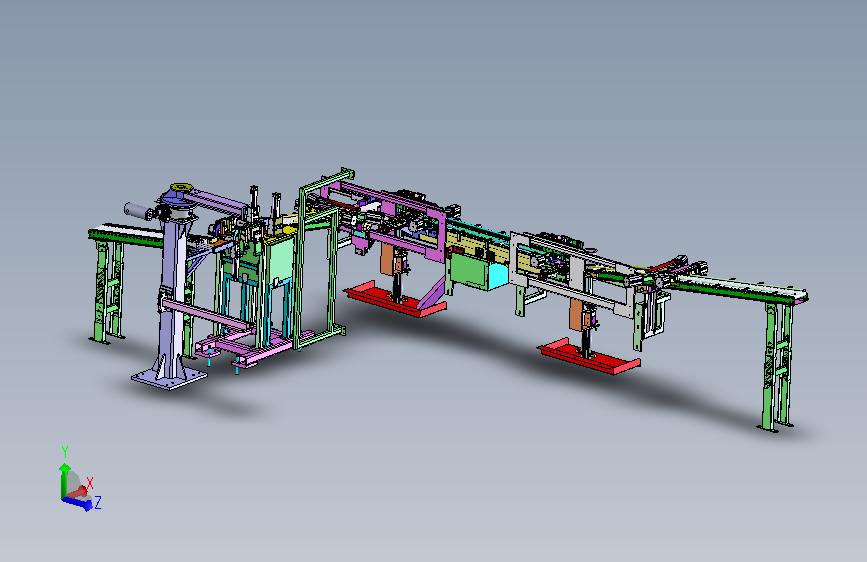
Task: Select the light green panel near the column
Action: pos(280,261)
